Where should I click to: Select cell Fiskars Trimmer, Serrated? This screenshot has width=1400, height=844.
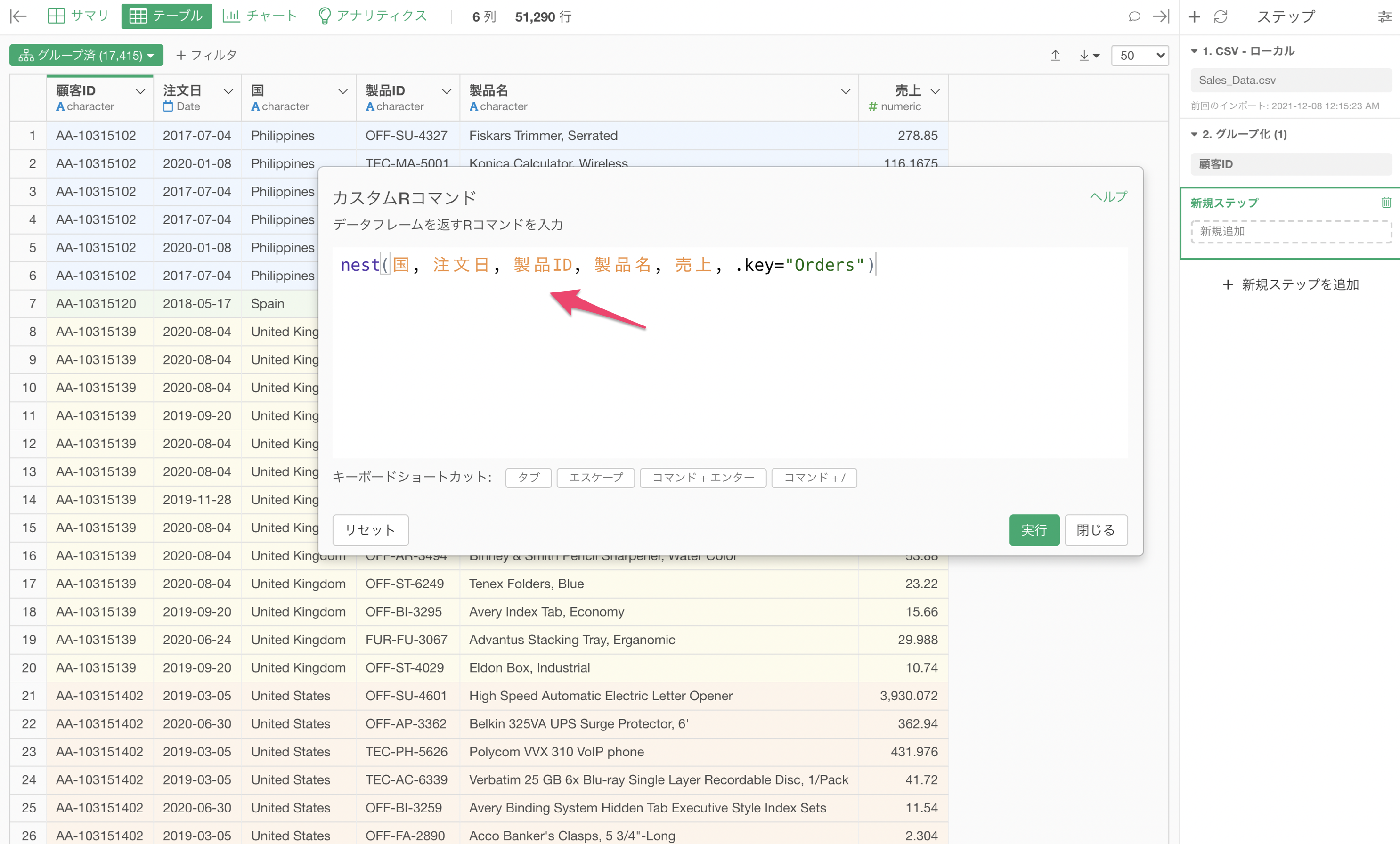pyautogui.click(x=659, y=136)
